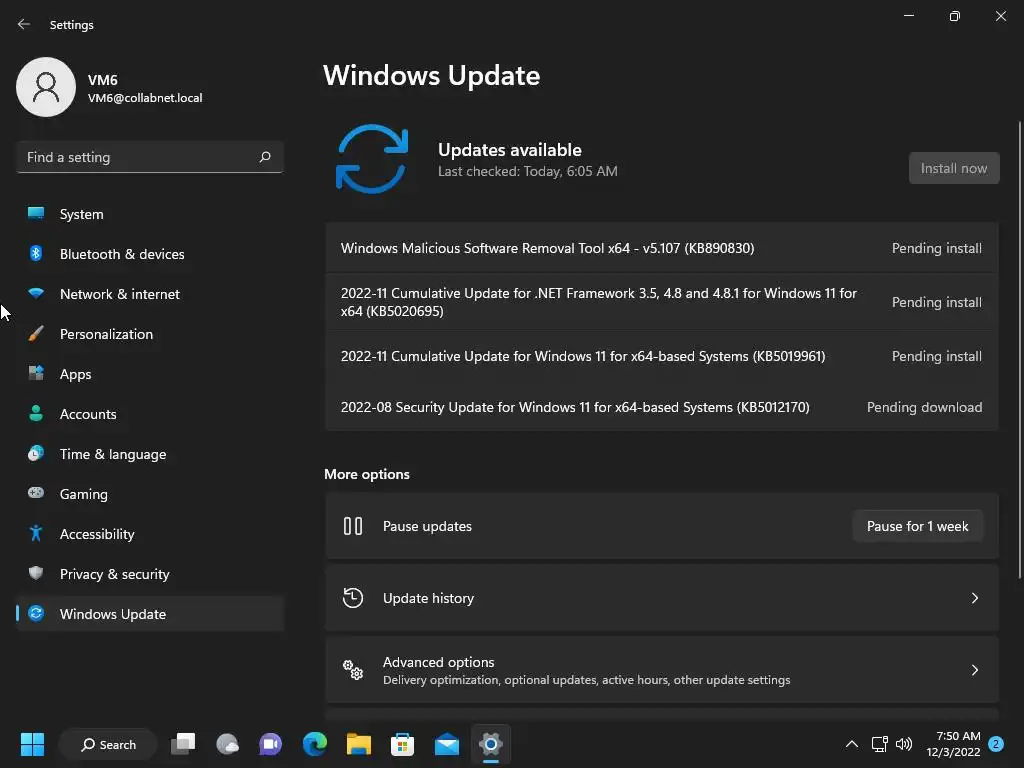Click the Personalization paintbrush icon

tap(36, 334)
